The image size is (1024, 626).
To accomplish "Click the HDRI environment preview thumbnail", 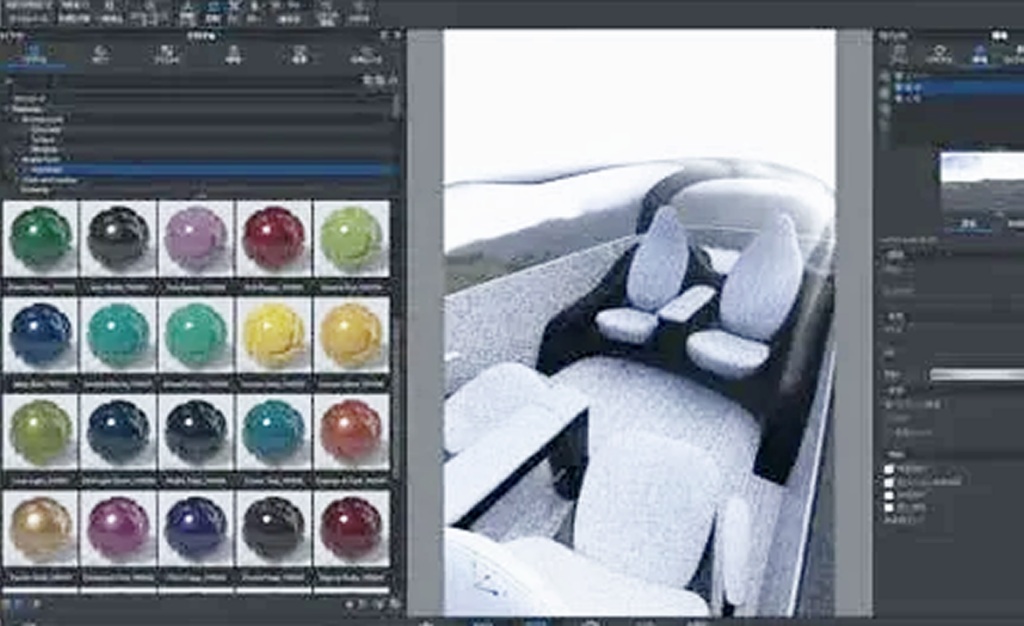I will 982,185.
